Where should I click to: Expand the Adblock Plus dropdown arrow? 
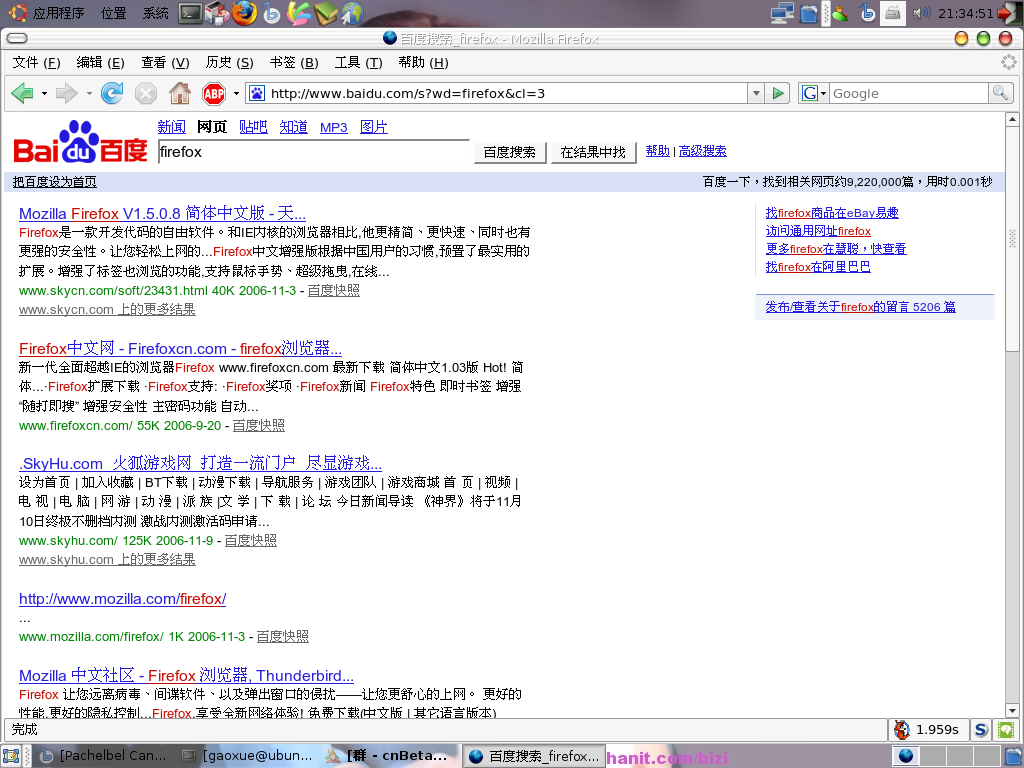click(236, 93)
